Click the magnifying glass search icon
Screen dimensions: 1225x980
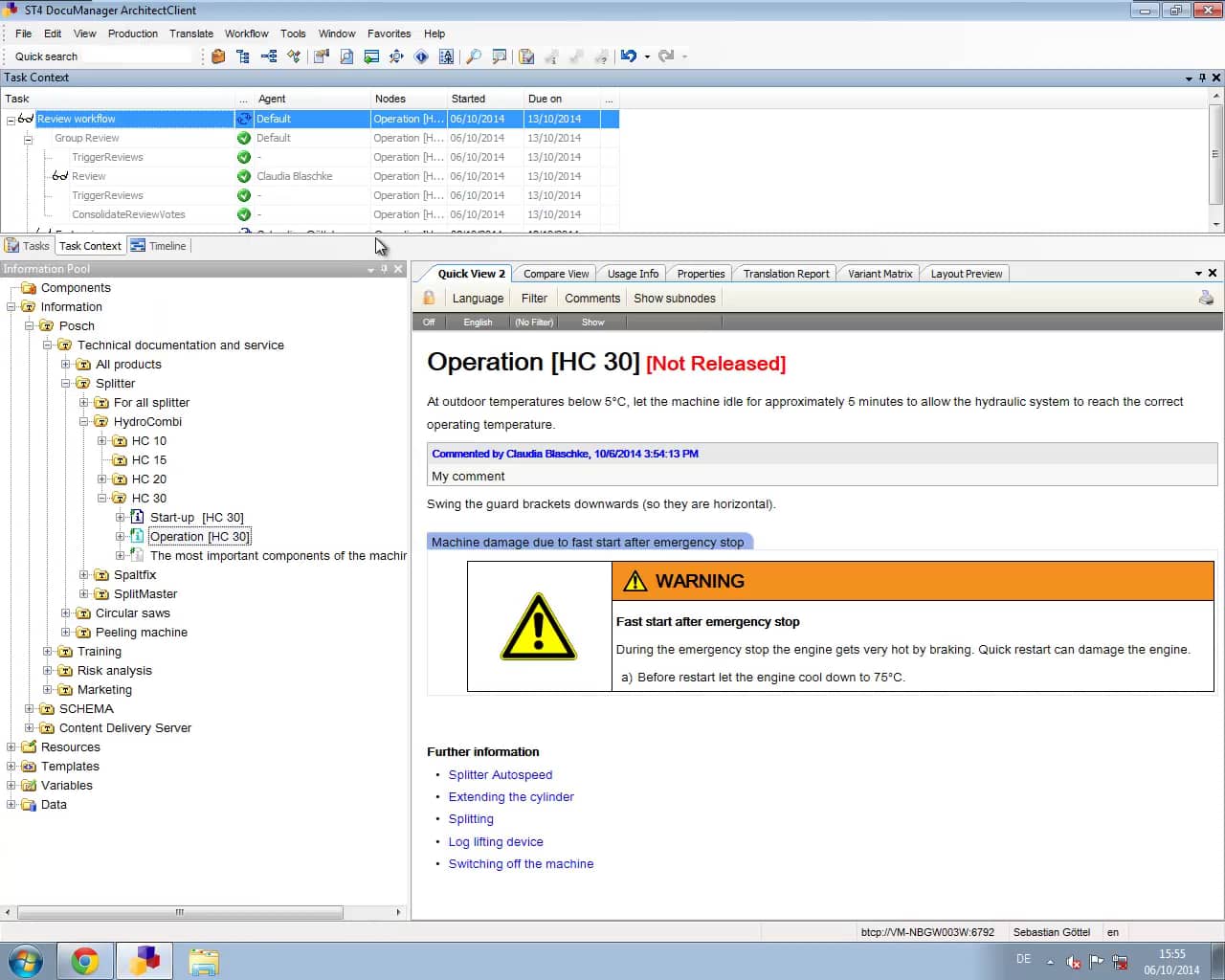(x=473, y=56)
